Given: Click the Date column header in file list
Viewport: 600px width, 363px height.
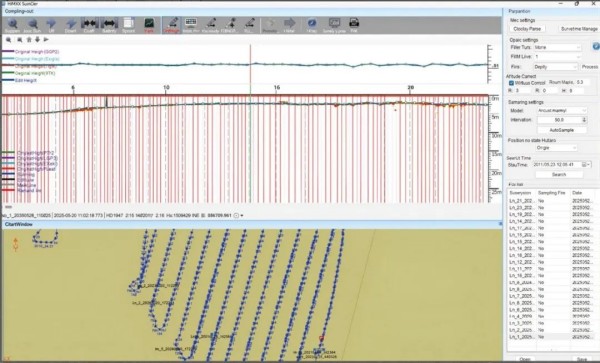Looking at the screenshot, I should click(582, 193).
